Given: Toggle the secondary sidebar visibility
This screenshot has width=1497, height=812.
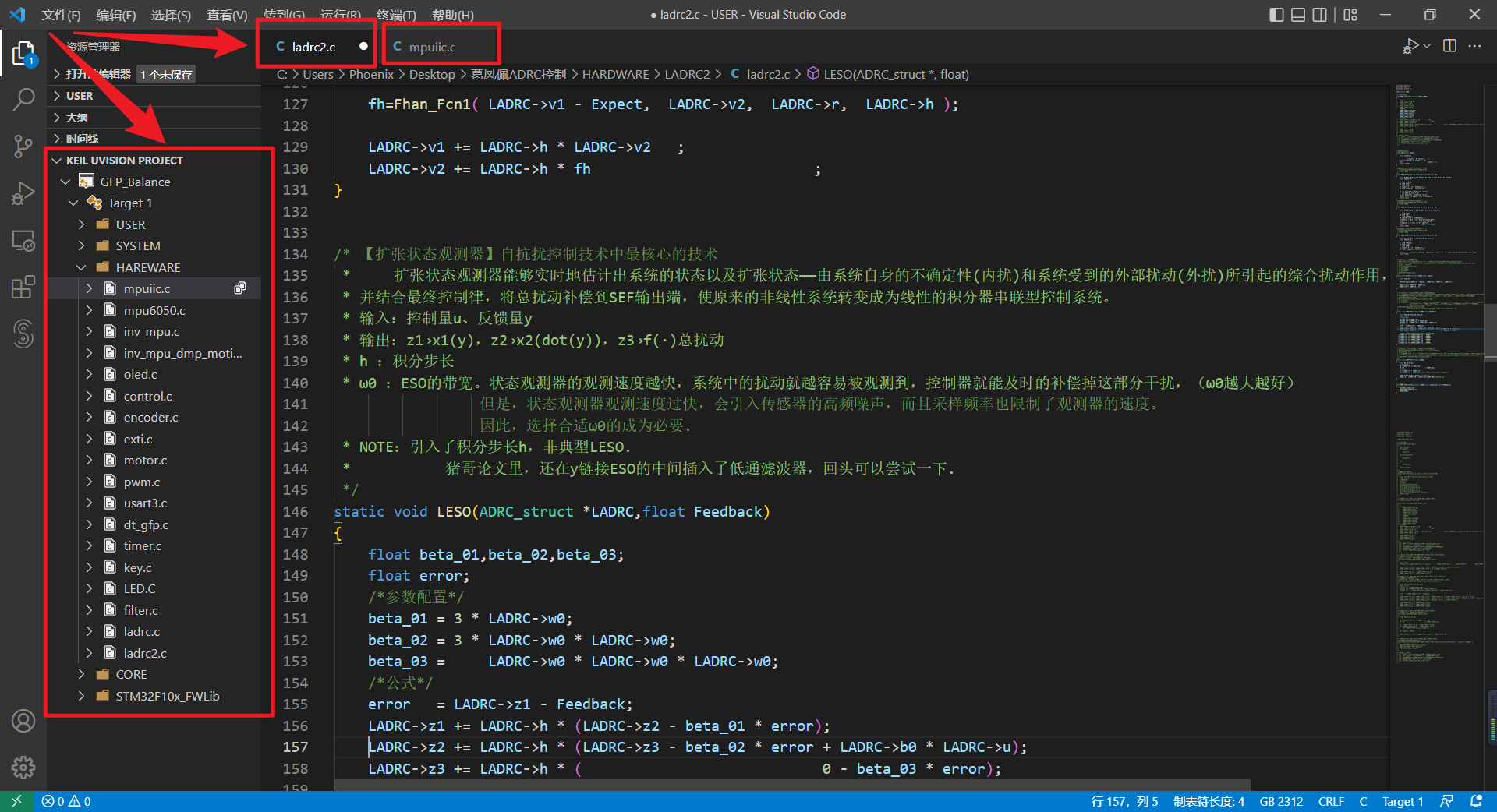Looking at the screenshot, I should [x=1320, y=14].
